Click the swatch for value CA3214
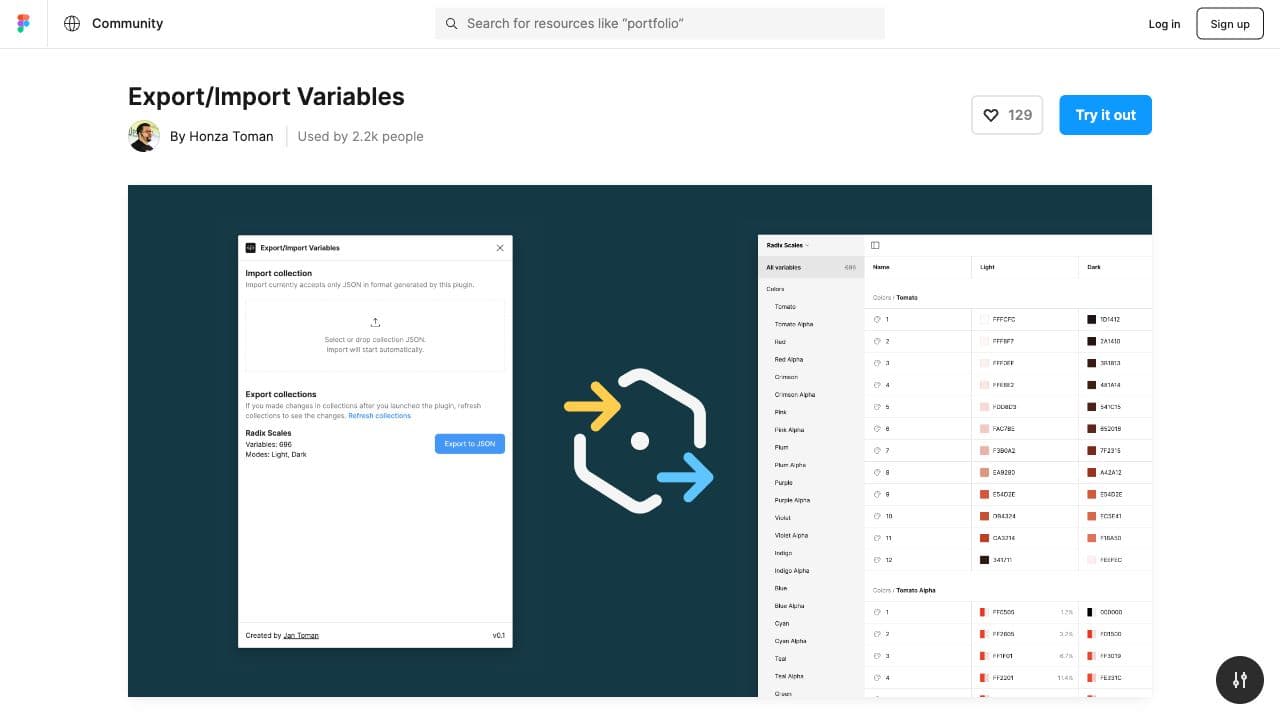The width and height of the screenshot is (1280, 720). click(x=985, y=538)
